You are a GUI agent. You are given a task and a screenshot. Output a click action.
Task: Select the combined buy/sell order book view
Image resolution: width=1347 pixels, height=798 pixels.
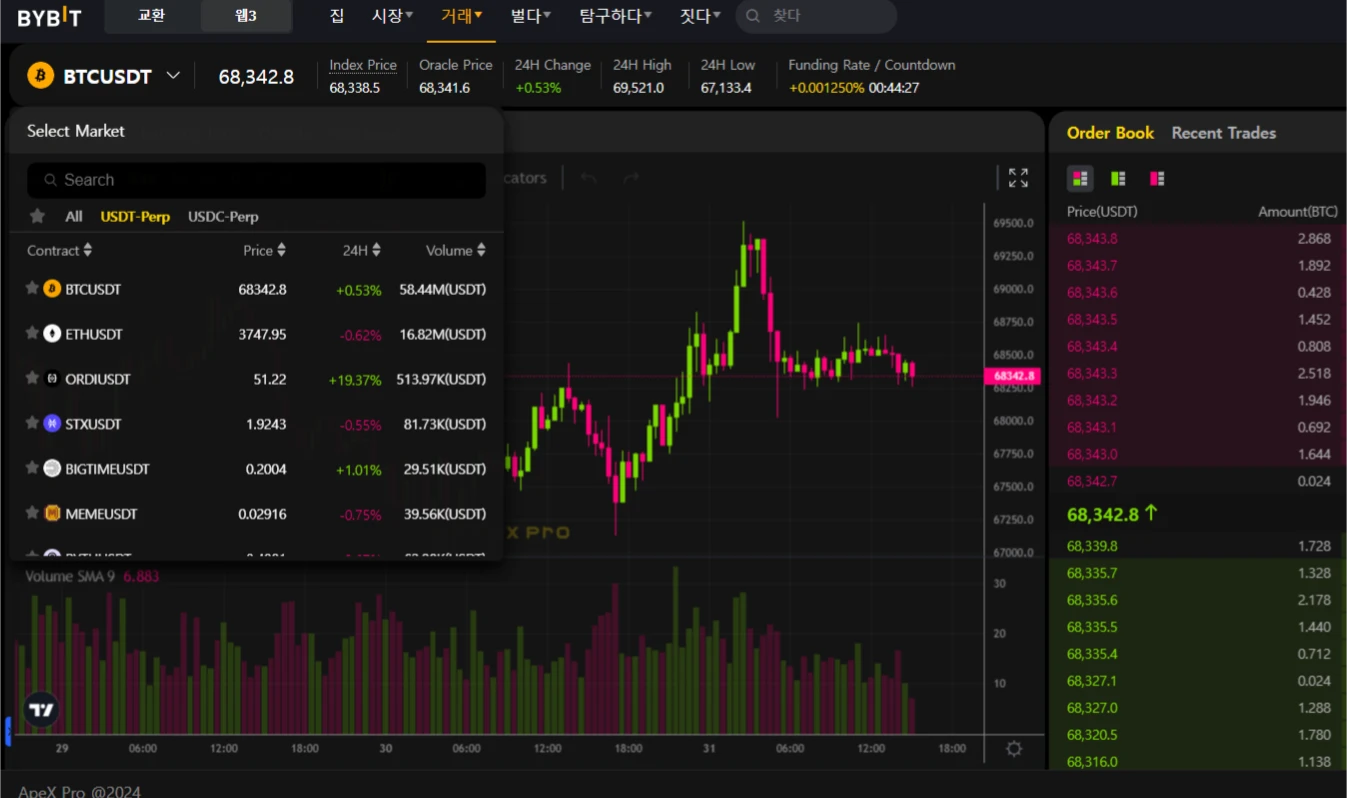coord(1080,178)
